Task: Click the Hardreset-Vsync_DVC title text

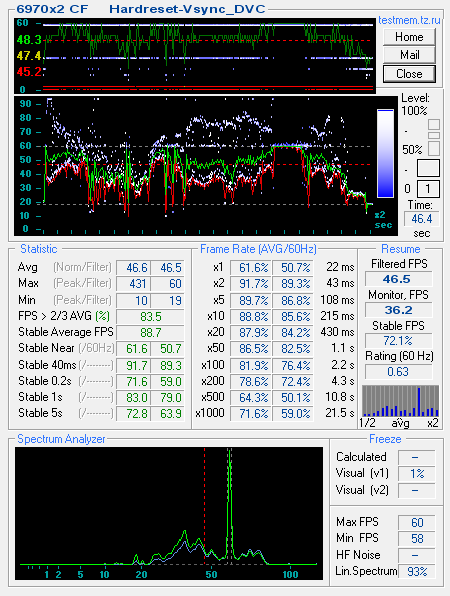Action: [187, 9]
